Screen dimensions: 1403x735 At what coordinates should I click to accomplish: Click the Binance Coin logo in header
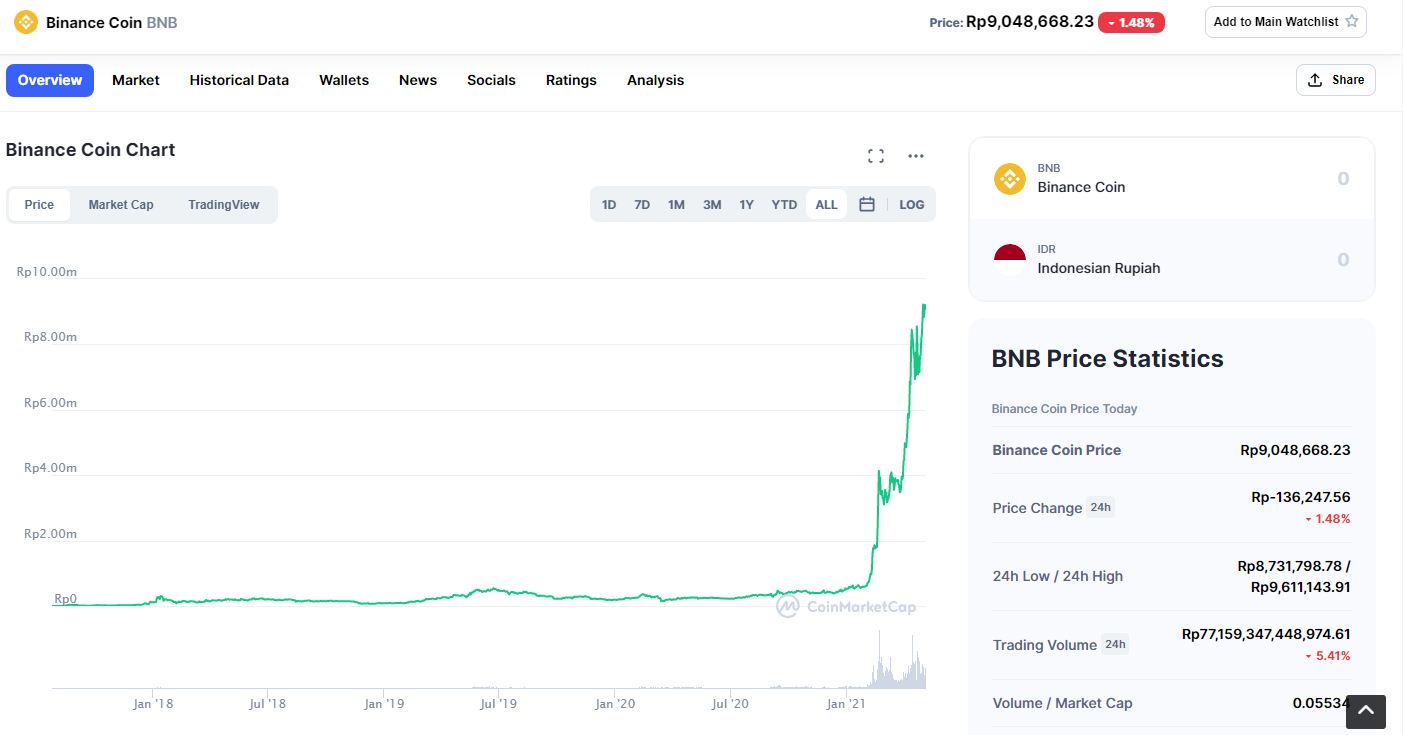tap(25, 21)
